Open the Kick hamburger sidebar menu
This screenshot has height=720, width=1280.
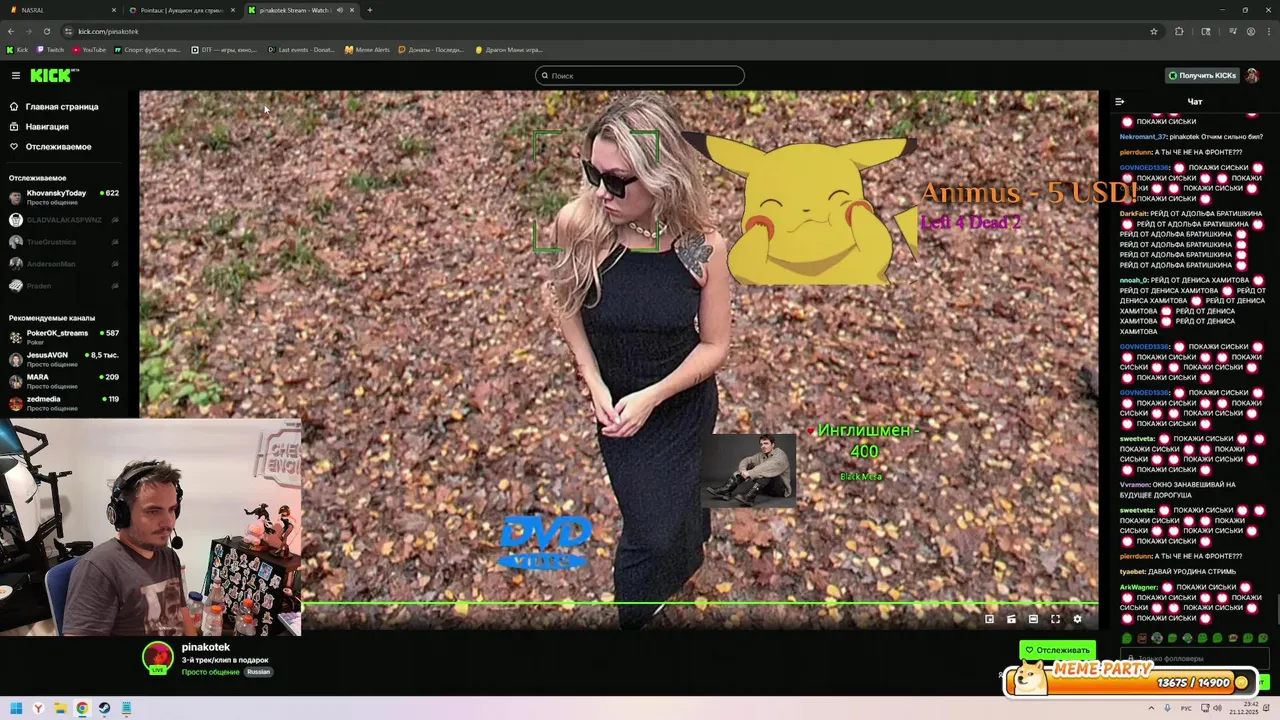click(15, 75)
